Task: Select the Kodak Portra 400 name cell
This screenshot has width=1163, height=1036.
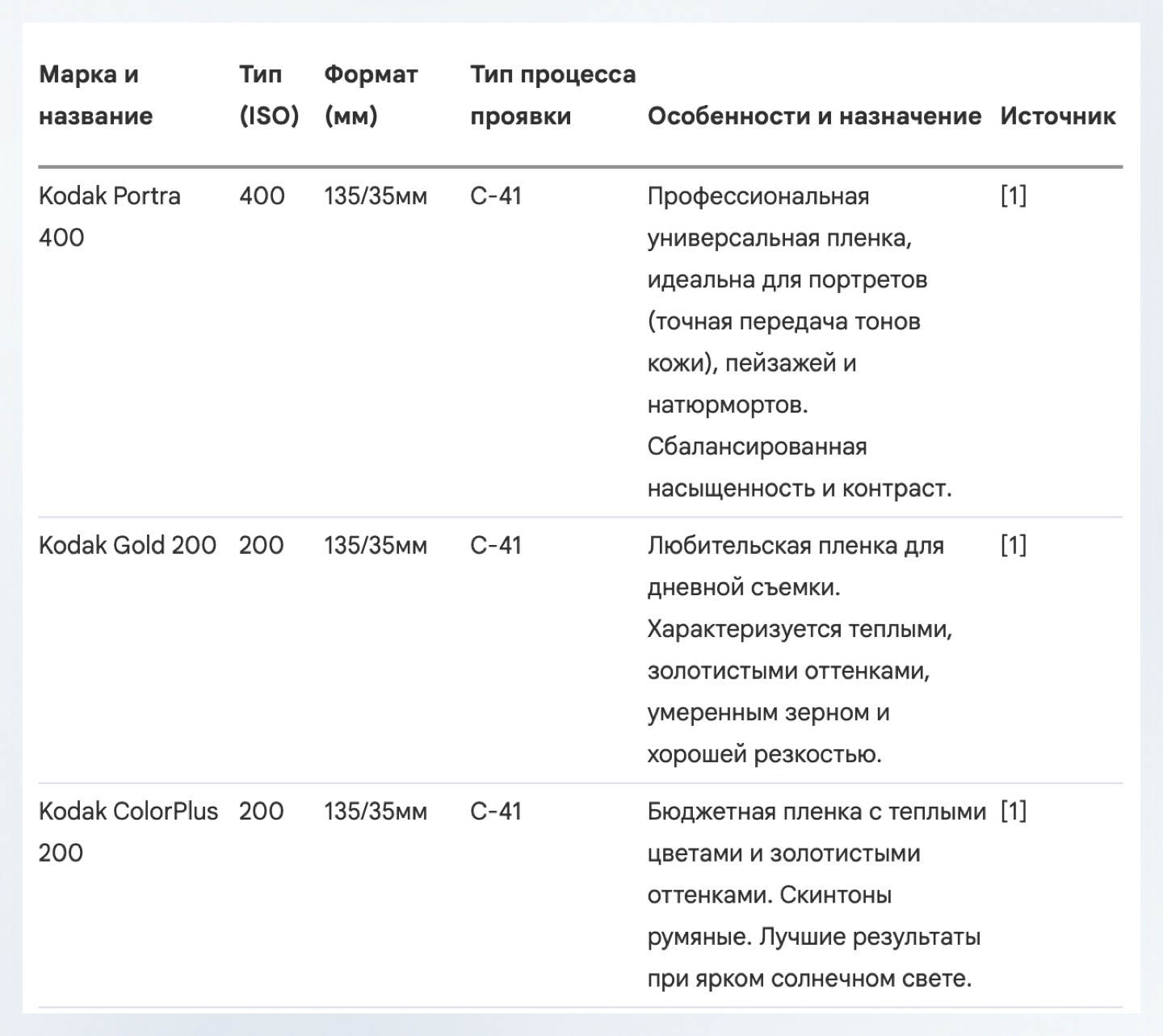Action: point(109,216)
